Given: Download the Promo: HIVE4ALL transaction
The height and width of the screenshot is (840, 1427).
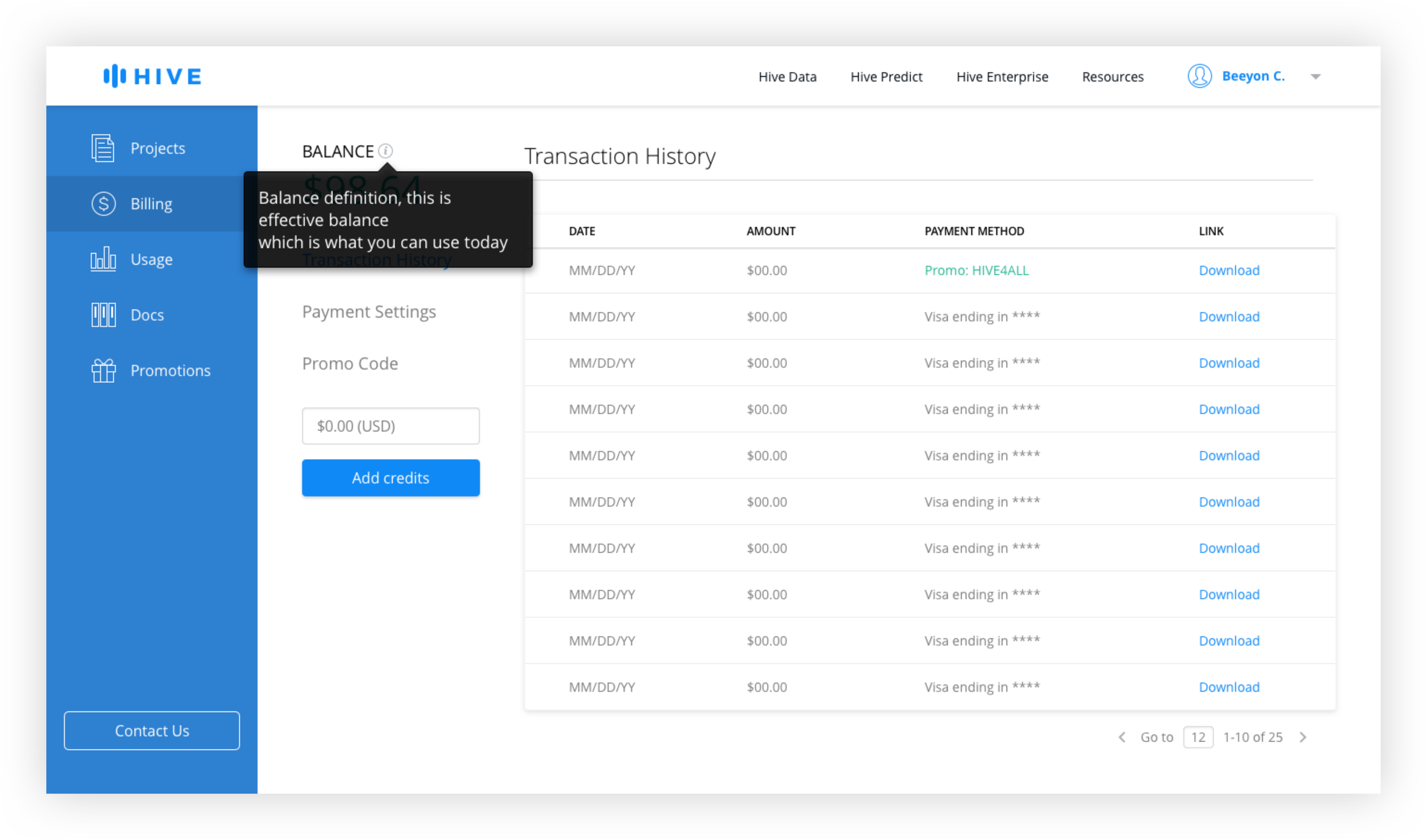Looking at the screenshot, I should [1228, 270].
